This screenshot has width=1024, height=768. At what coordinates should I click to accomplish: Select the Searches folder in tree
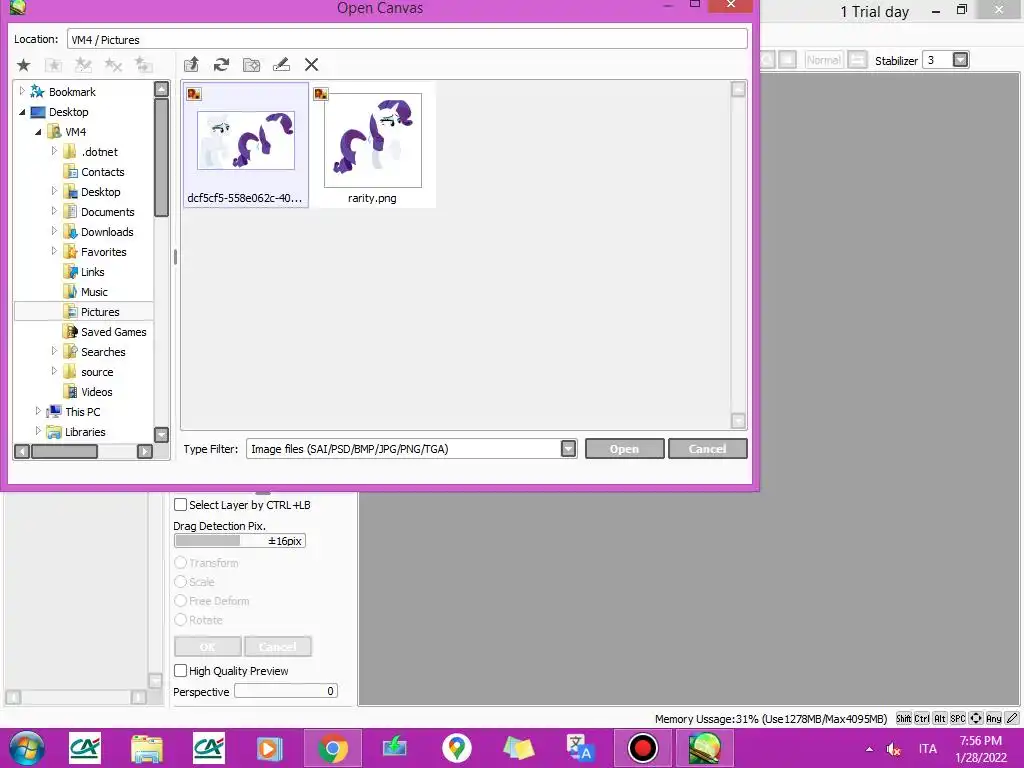coord(103,352)
